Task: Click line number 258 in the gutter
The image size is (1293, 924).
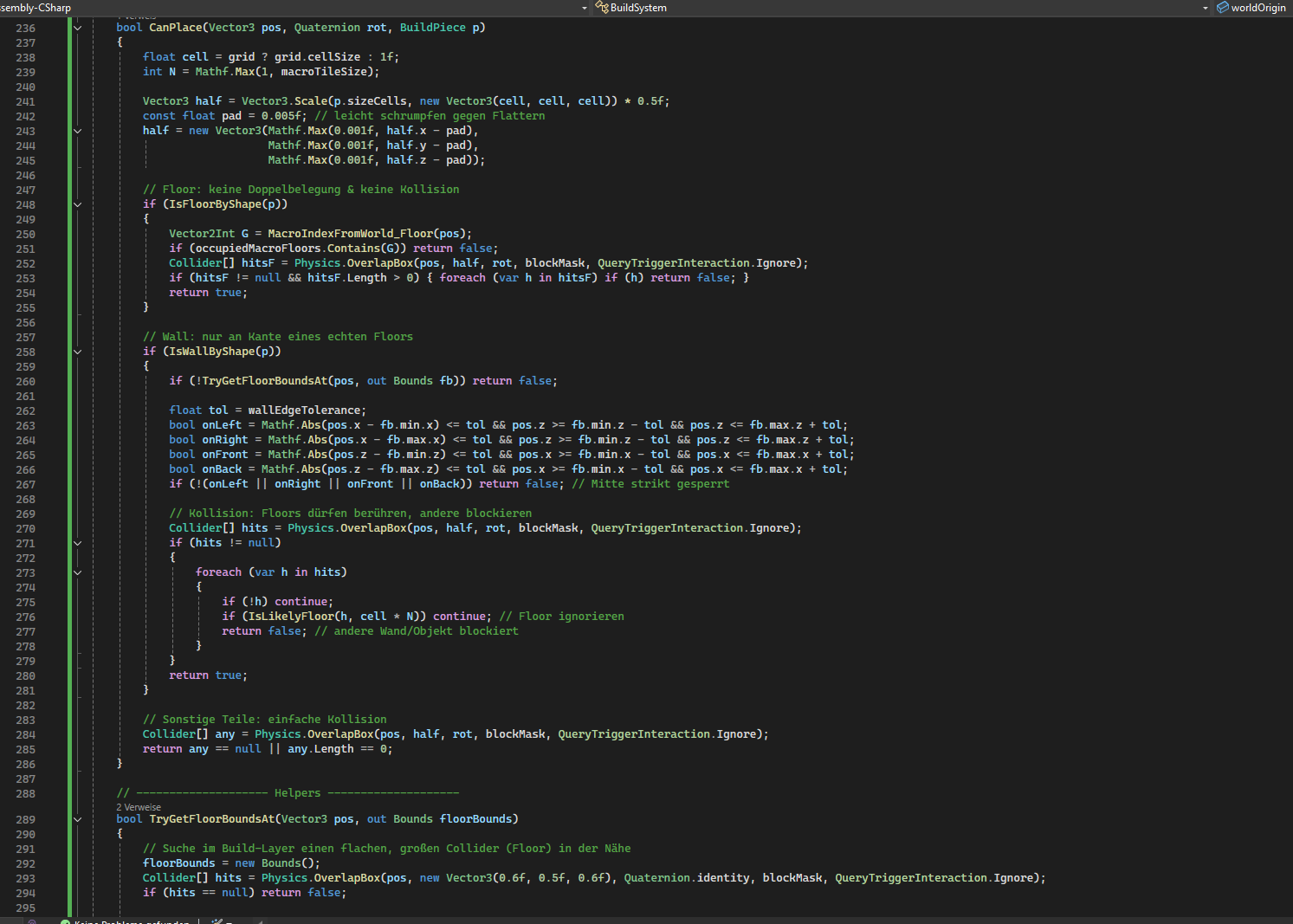Action: click(x=25, y=352)
